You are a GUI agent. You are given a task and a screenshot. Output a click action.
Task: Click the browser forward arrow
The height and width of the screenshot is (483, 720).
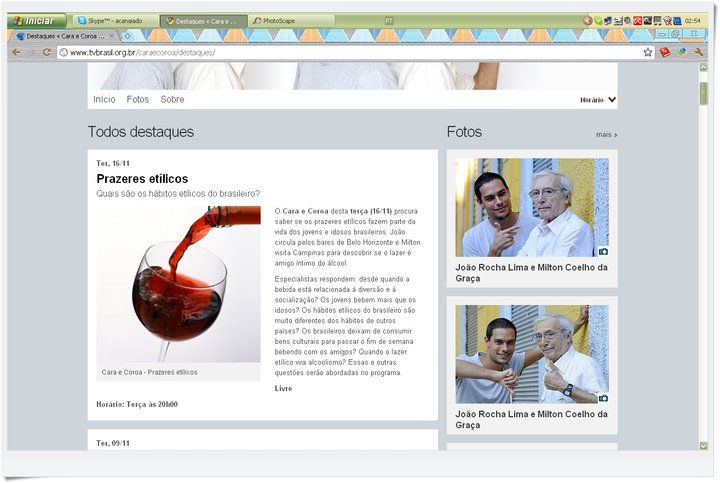pos(31,52)
